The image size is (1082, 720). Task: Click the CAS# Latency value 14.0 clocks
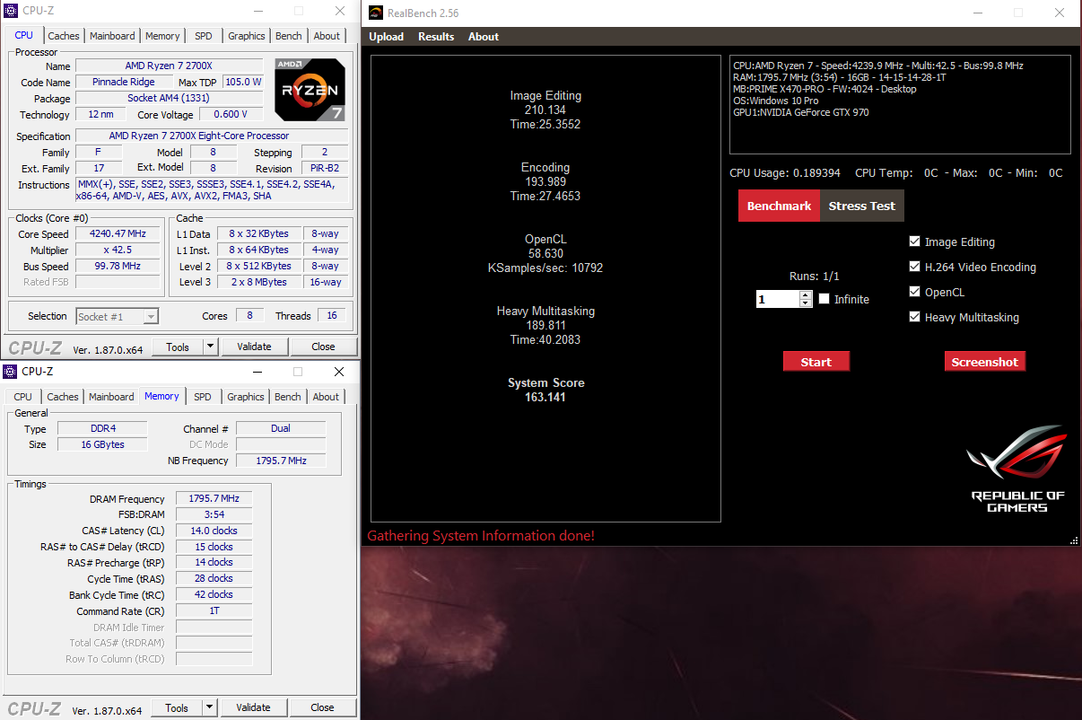214,531
